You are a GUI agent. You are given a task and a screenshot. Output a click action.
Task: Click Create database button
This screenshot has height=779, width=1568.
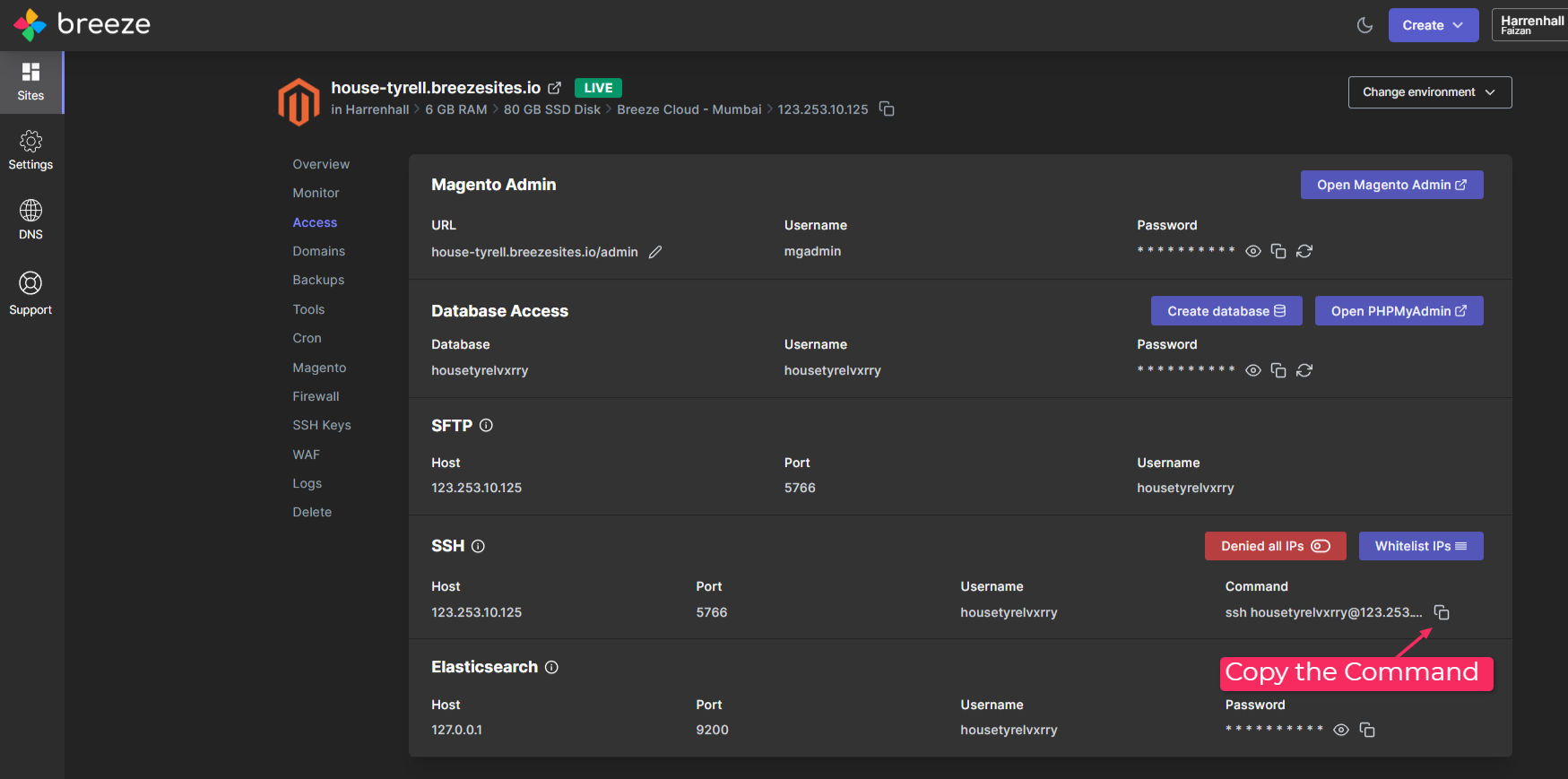(x=1226, y=311)
